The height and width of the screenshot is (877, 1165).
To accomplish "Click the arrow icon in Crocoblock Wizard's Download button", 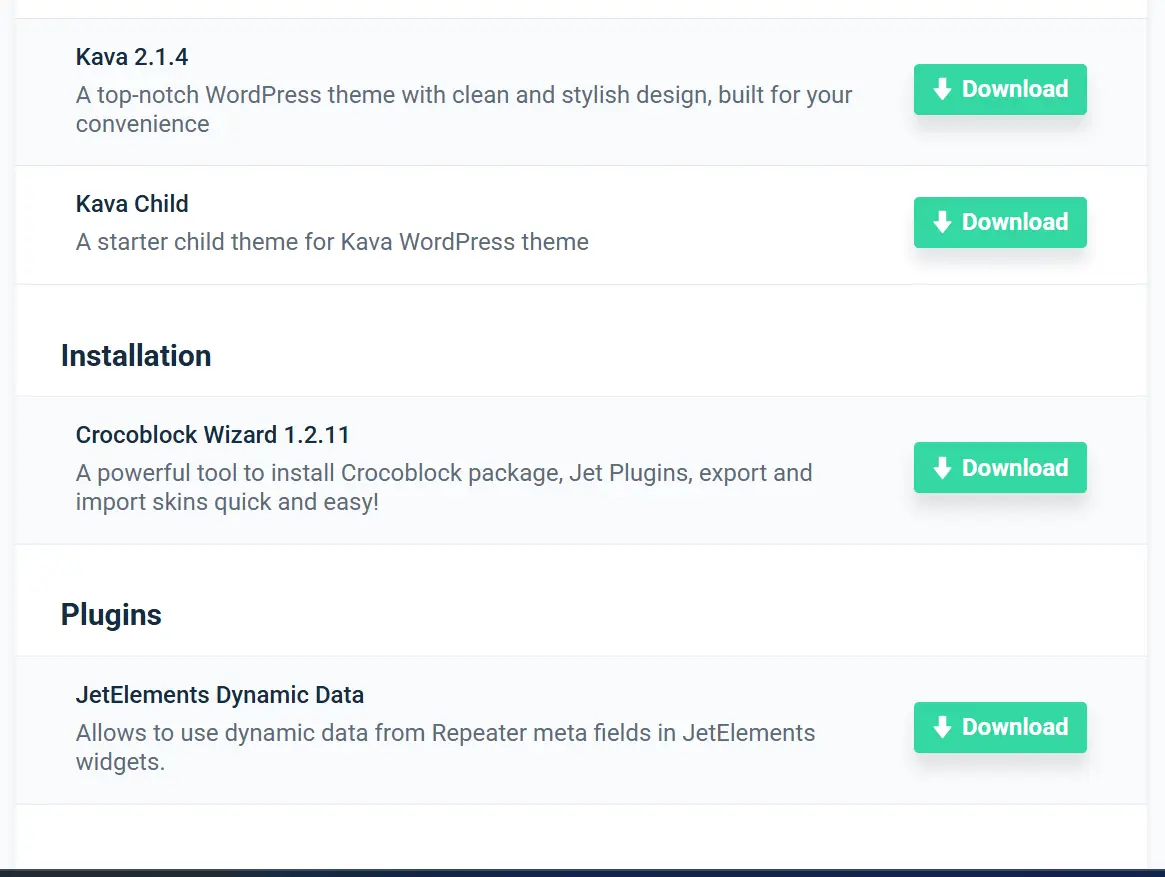I will [x=941, y=468].
